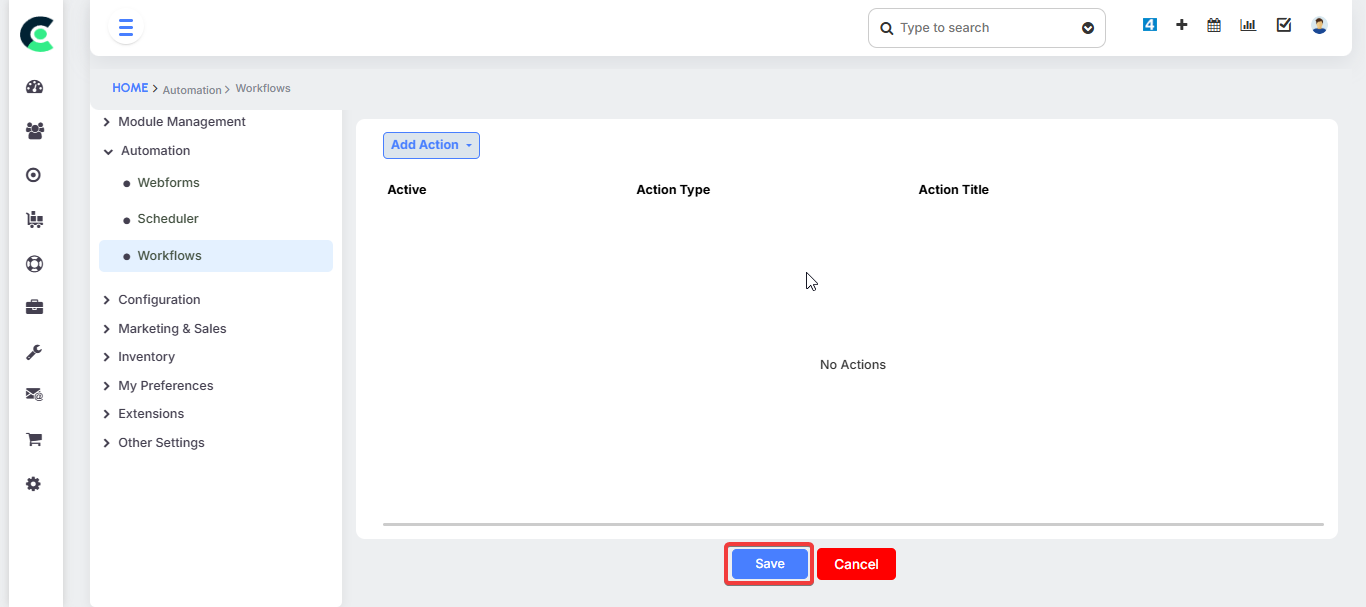Open the wrench tools icon
The width and height of the screenshot is (1366, 607).
click(x=34, y=351)
